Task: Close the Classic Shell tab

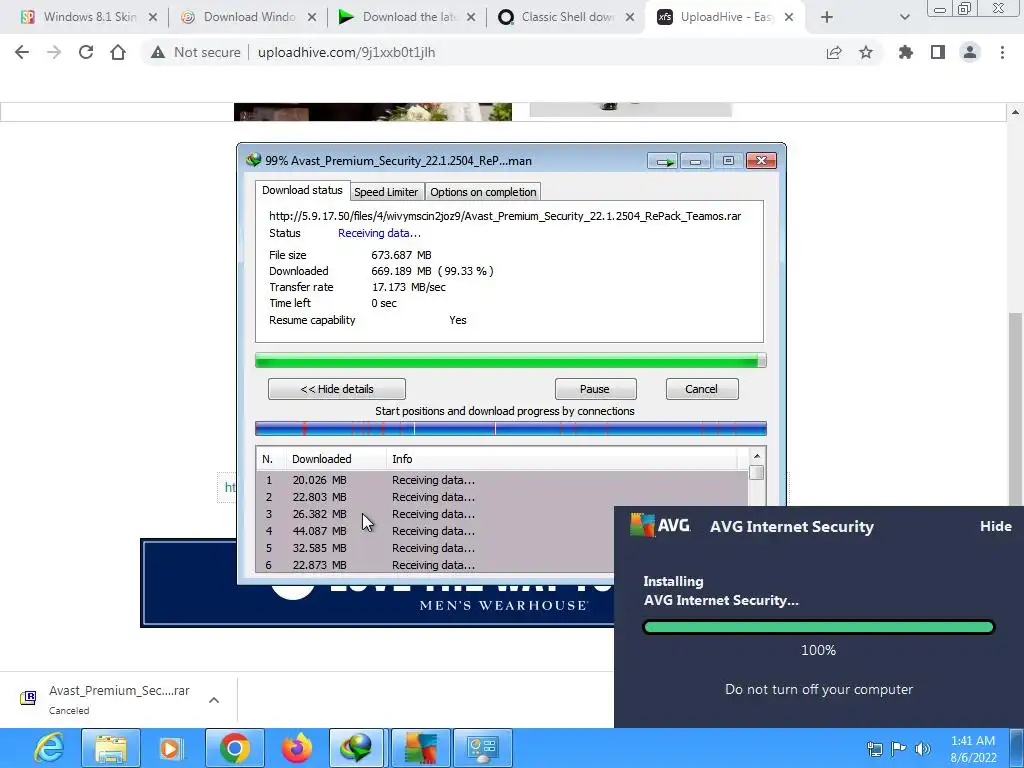Action: coord(630,17)
